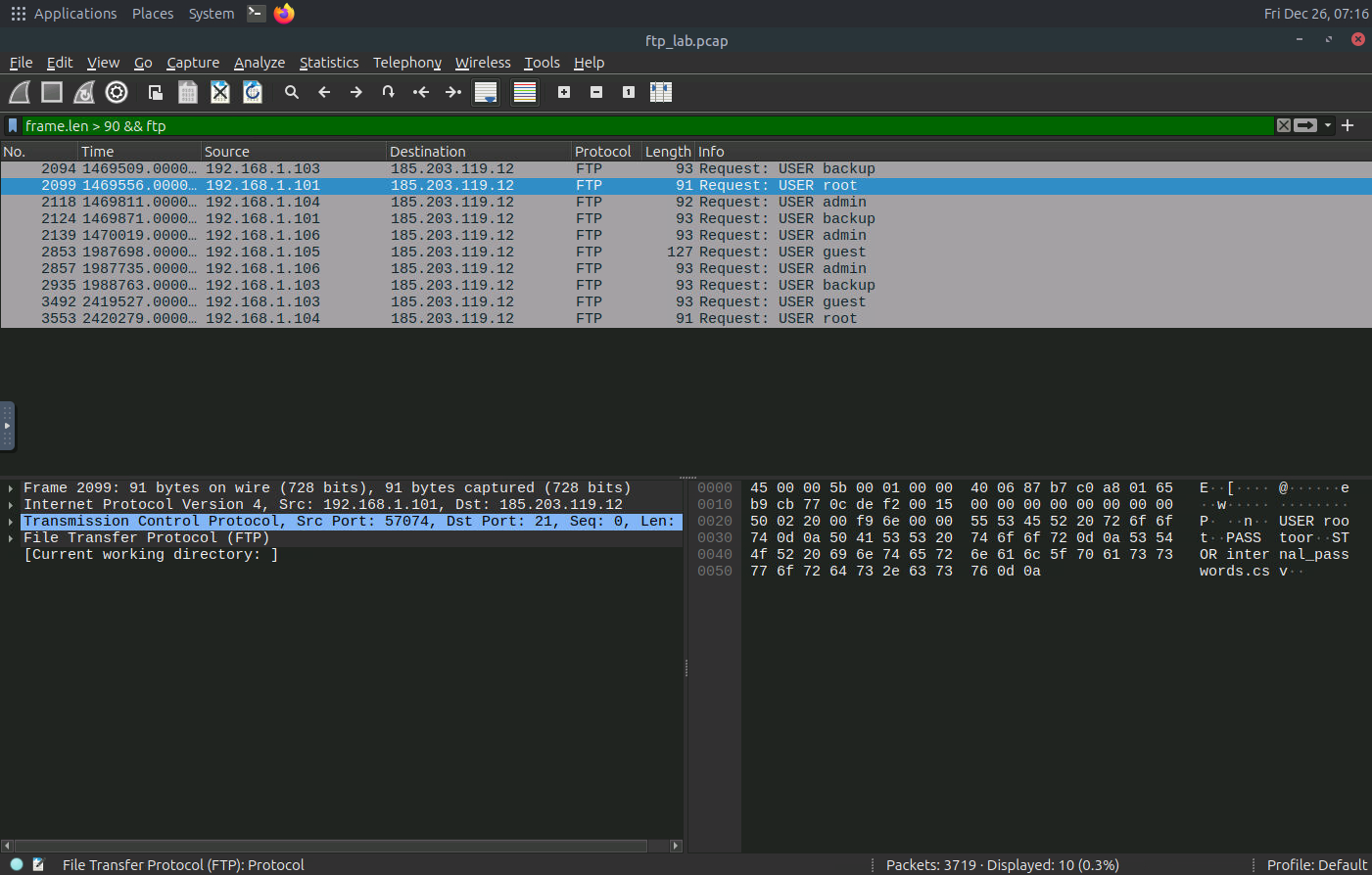Expand the Frame 2099 tree node

click(x=11, y=488)
